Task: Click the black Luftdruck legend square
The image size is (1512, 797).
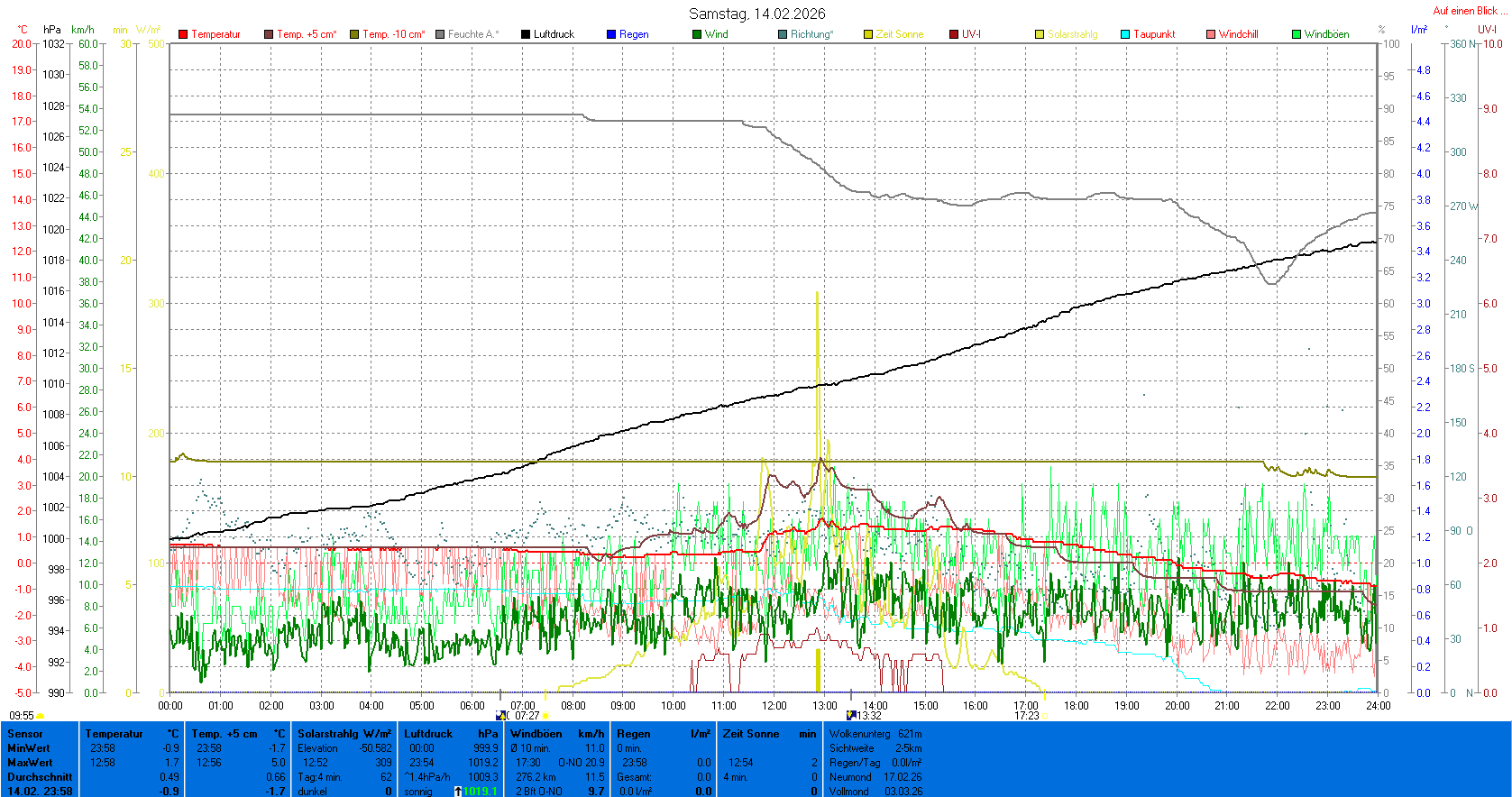Action: pos(526,34)
